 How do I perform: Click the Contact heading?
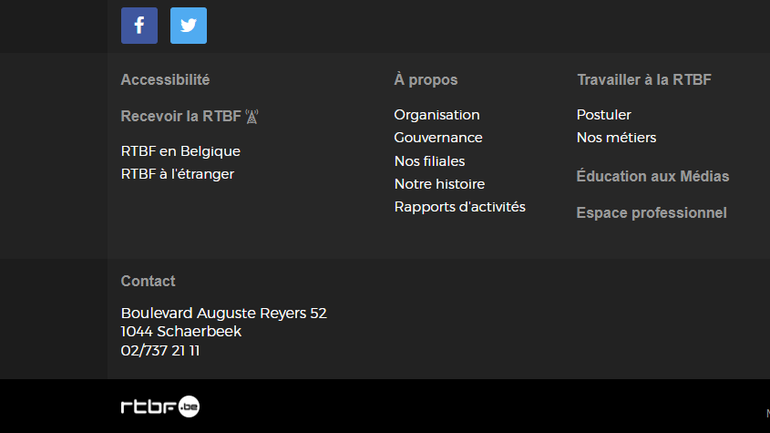[x=148, y=281]
